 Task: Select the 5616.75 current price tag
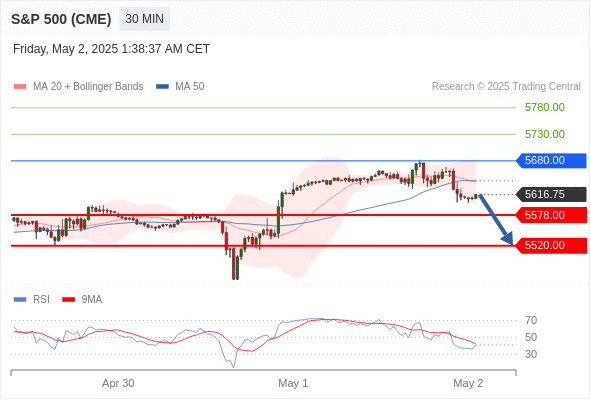point(550,195)
